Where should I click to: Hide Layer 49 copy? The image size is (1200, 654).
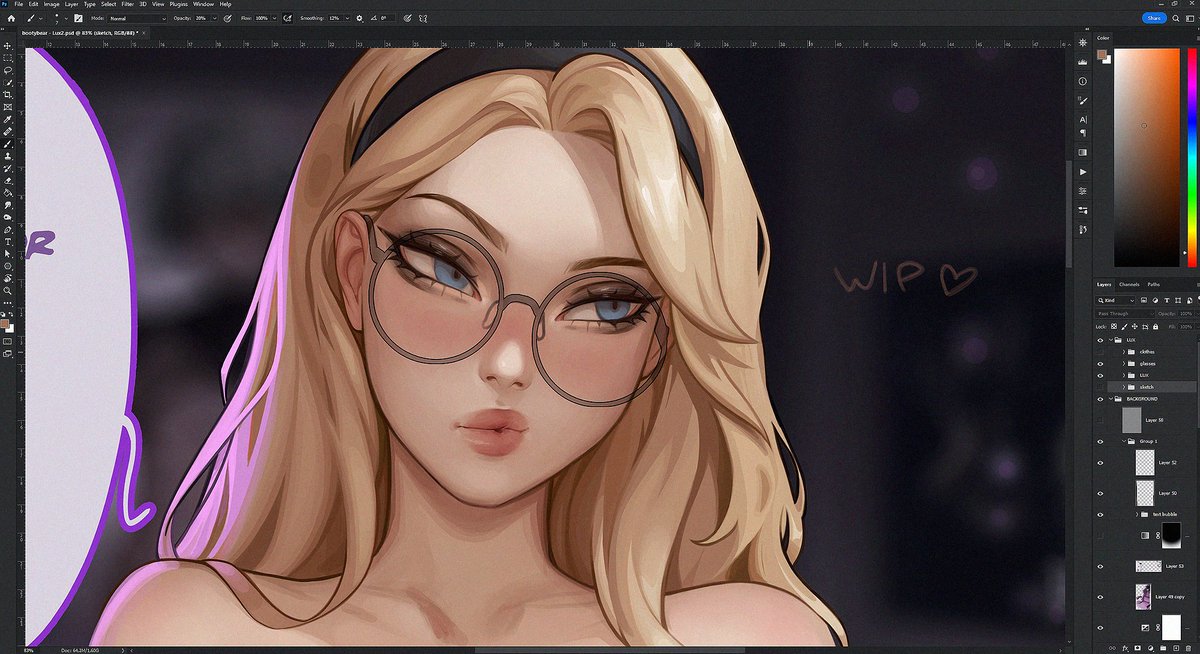1100,597
